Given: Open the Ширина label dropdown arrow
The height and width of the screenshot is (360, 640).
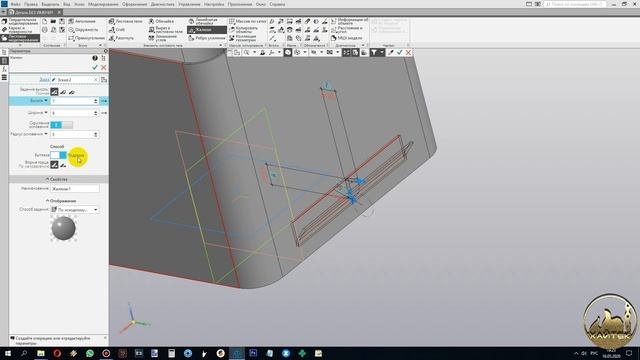Looking at the screenshot, I should tap(46, 112).
